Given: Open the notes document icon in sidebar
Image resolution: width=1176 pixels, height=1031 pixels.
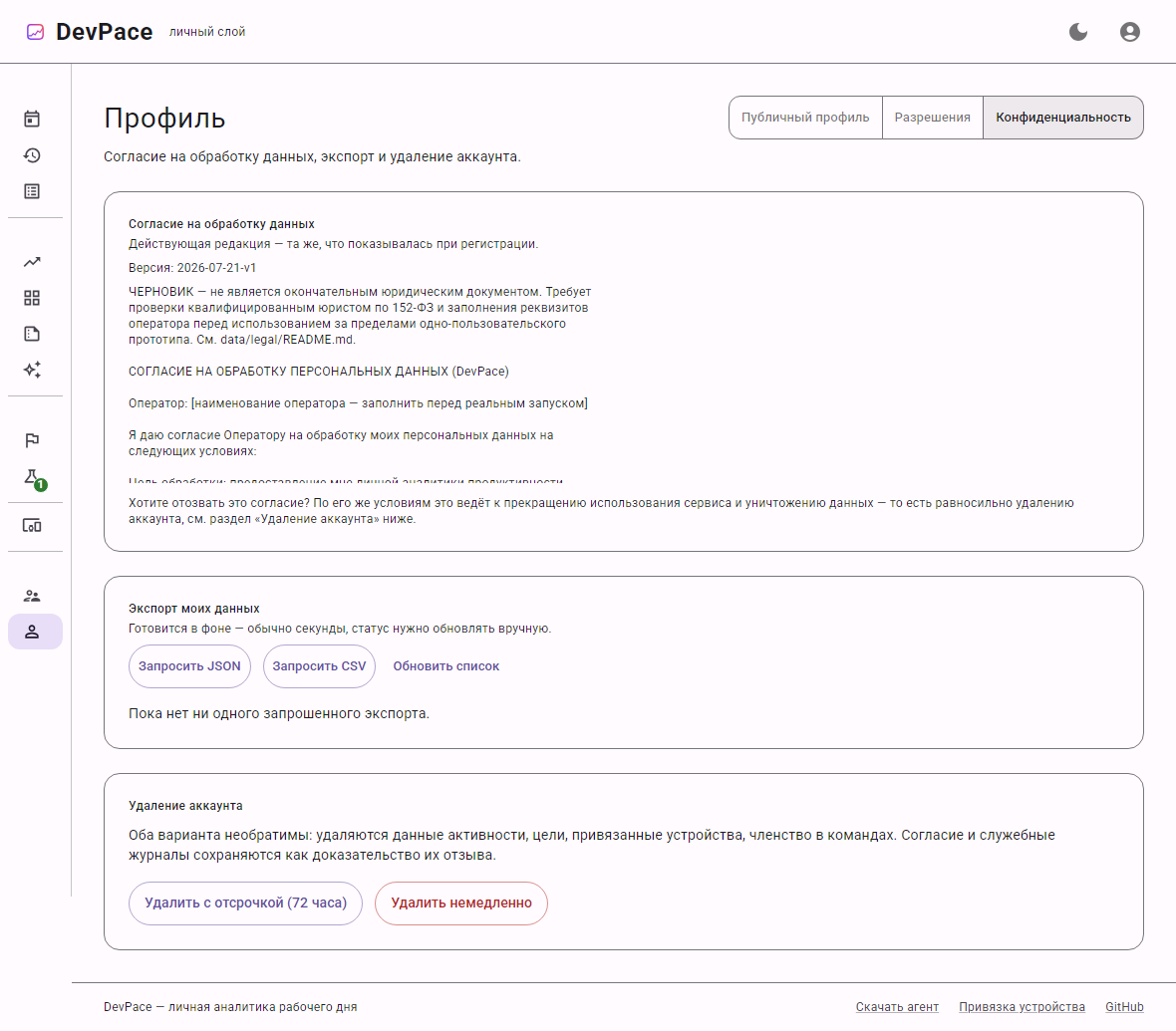Looking at the screenshot, I should click(32, 334).
